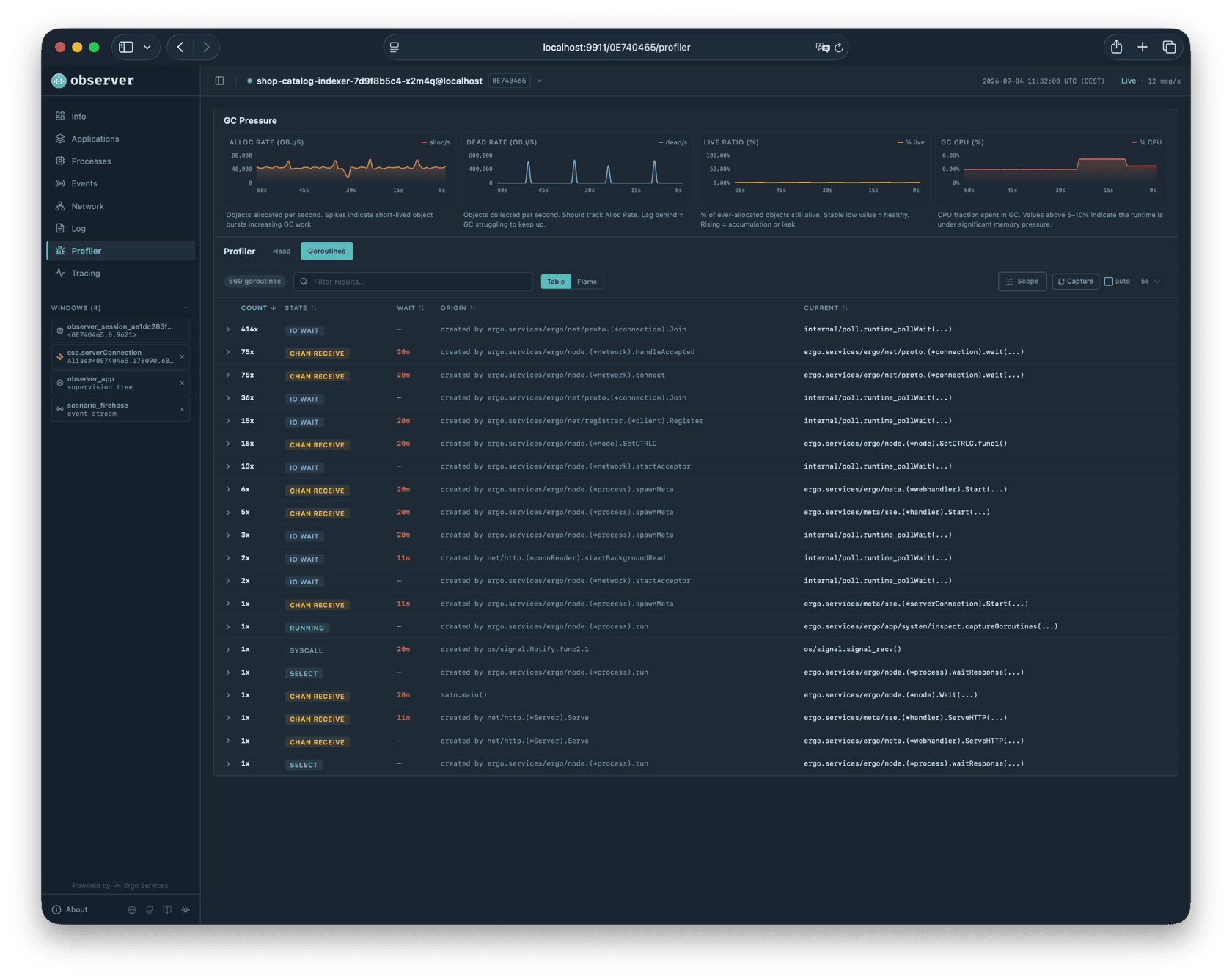
Task: Sort by the STATE column
Action: click(301, 308)
